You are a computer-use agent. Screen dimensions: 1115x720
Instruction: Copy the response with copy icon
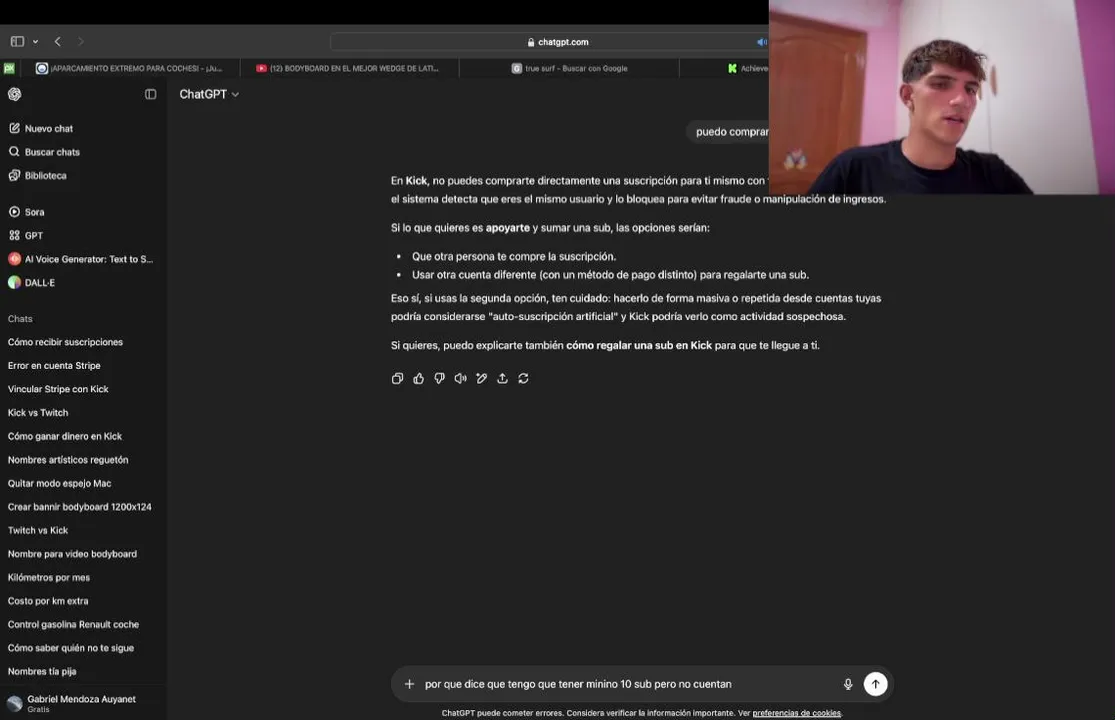pos(398,379)
